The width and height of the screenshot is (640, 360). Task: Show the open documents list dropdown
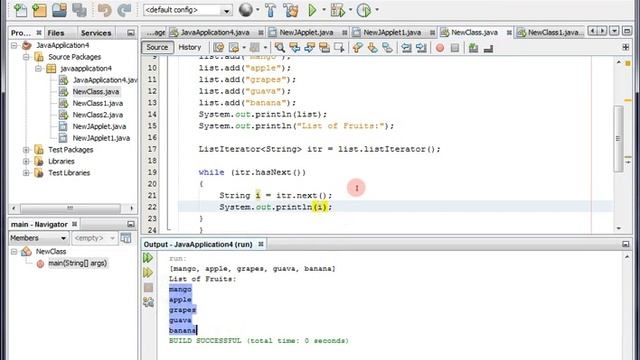tap(614, 31)
